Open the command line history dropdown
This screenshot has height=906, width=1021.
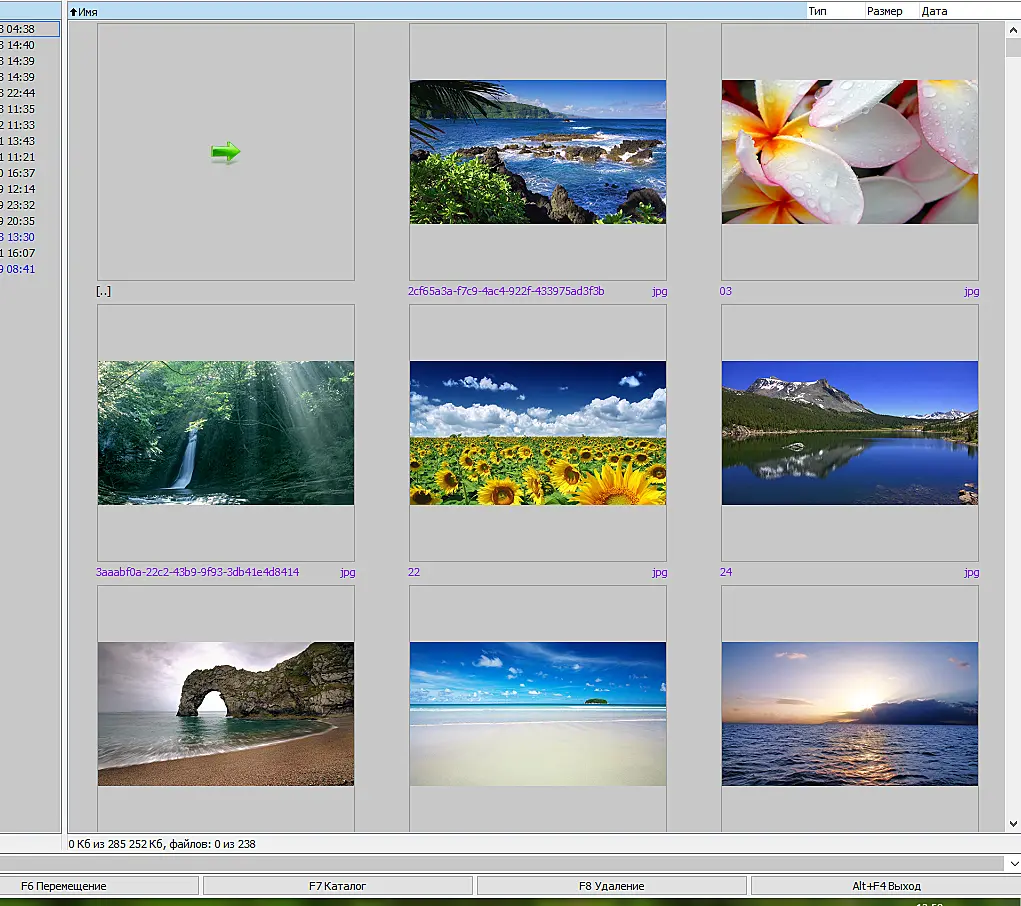click(1013, 864)
